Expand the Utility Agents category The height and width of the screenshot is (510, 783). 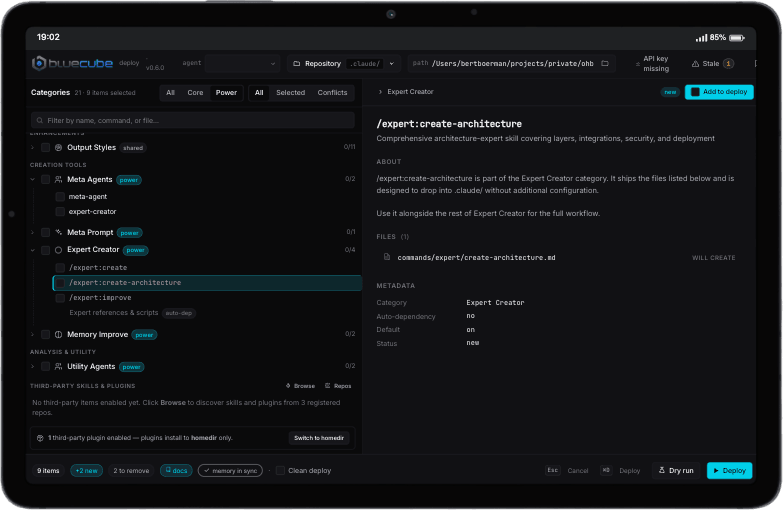coord(32,367)
